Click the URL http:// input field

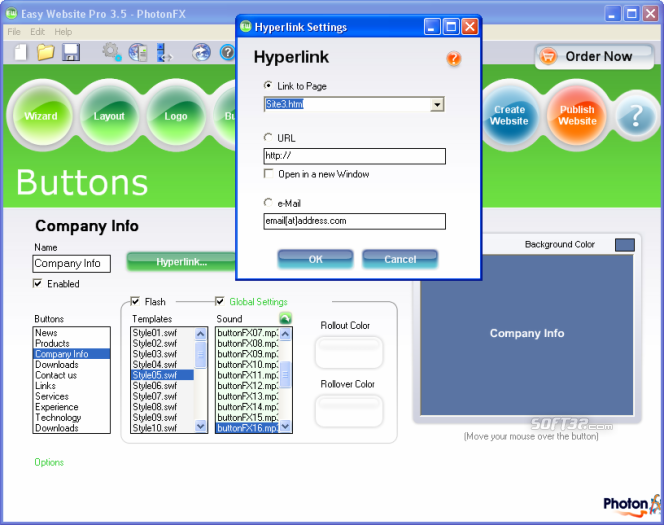pos(354,156)
